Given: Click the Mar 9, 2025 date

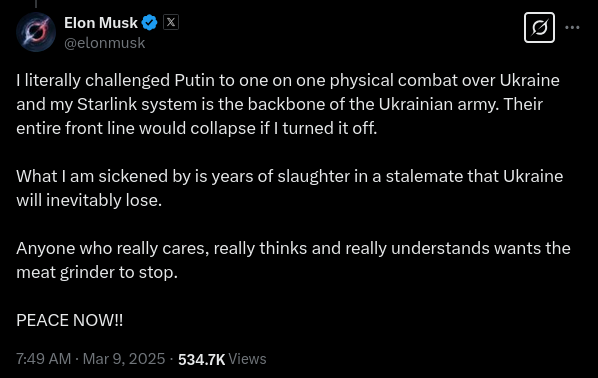Looking at the screenshot, I should coord(124,359).
